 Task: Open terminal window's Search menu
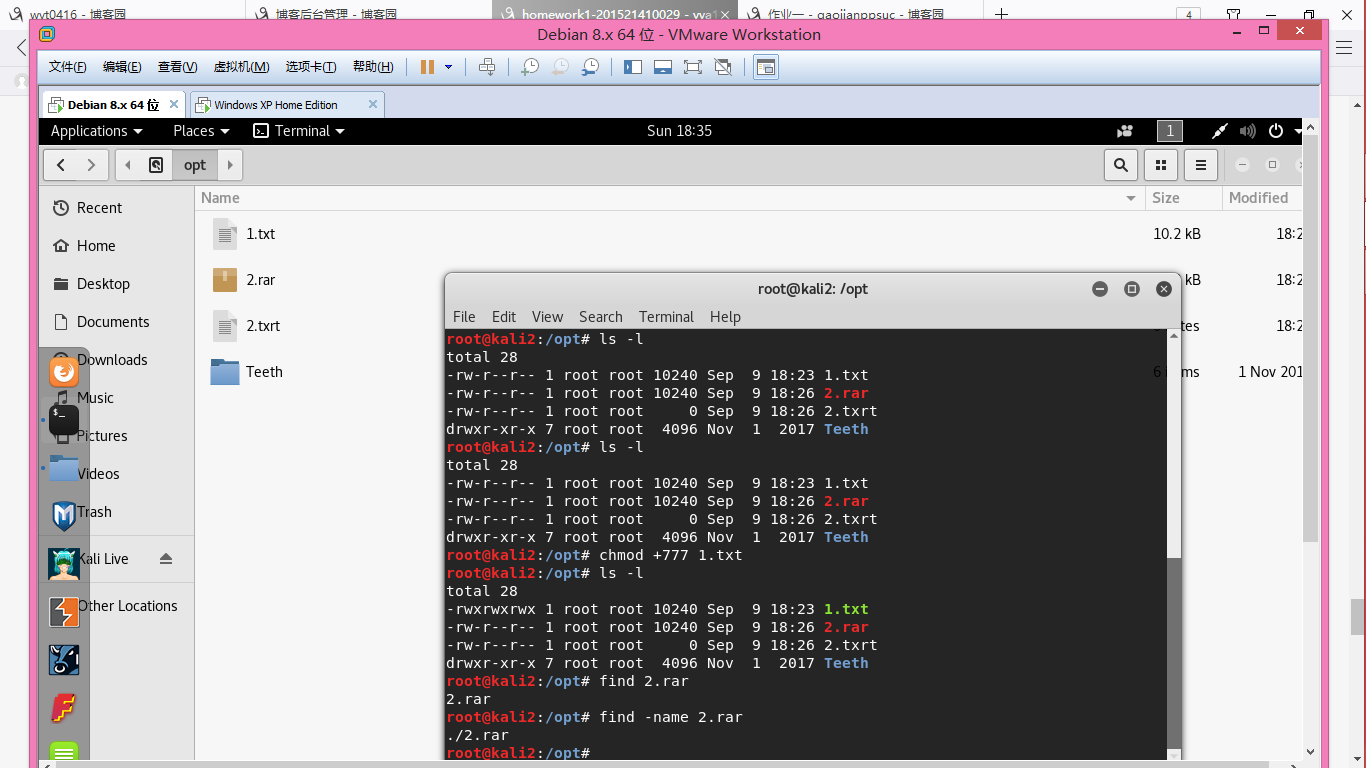[600, 317]
